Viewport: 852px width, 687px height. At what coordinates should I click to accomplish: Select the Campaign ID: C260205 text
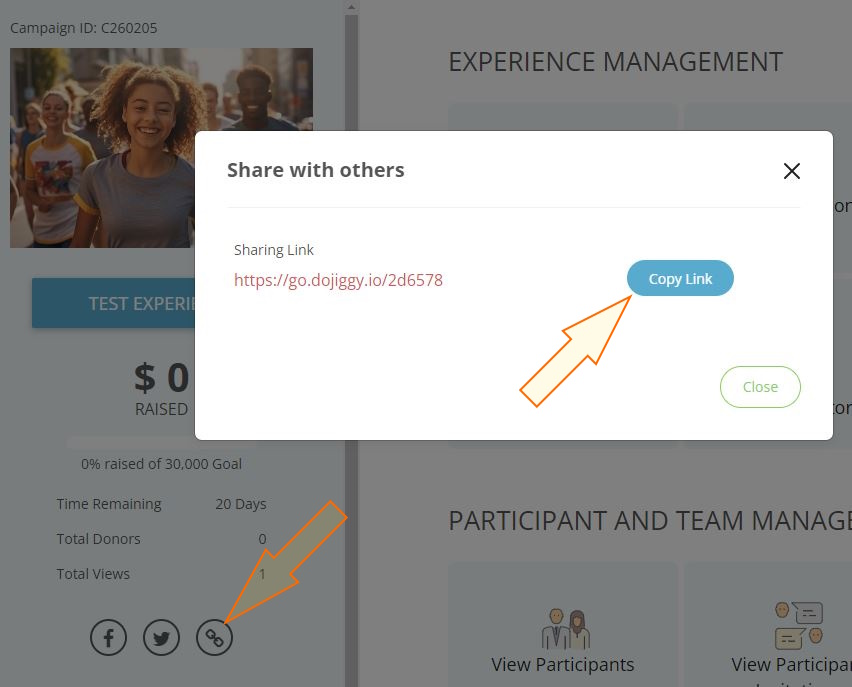(84, 28)
